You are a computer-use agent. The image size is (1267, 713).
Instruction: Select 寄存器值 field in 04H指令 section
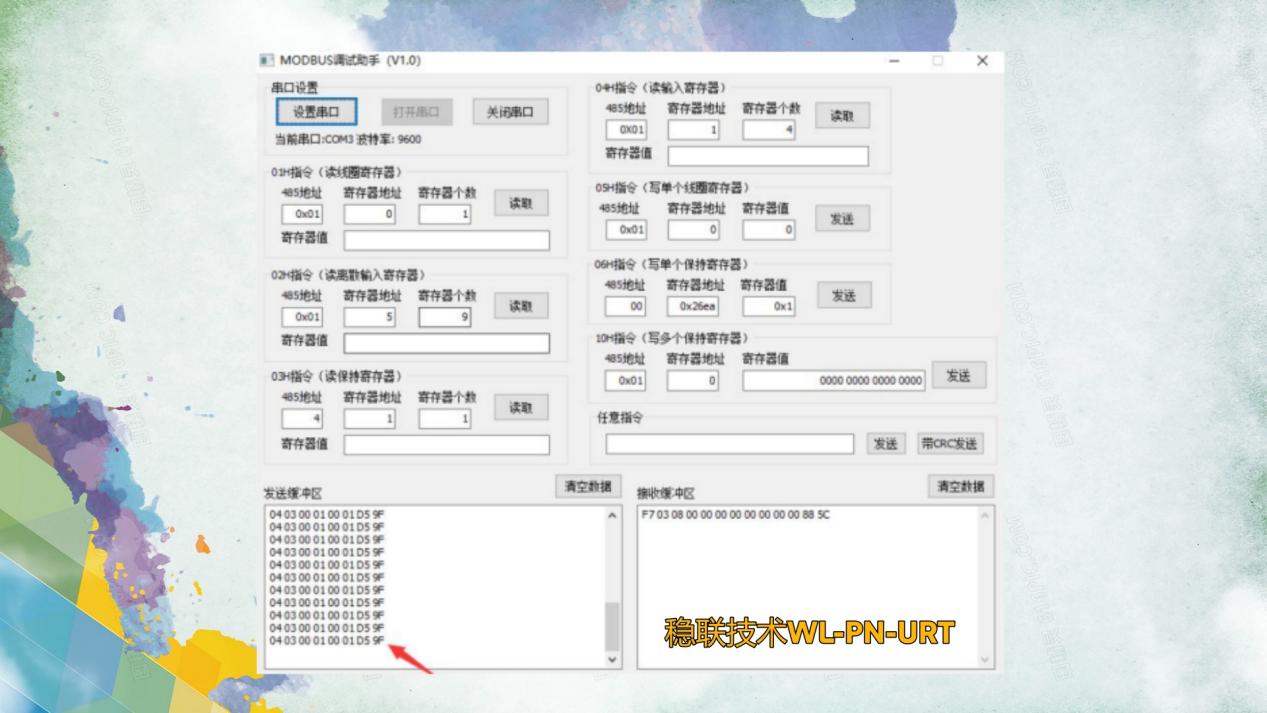point(768,156)
